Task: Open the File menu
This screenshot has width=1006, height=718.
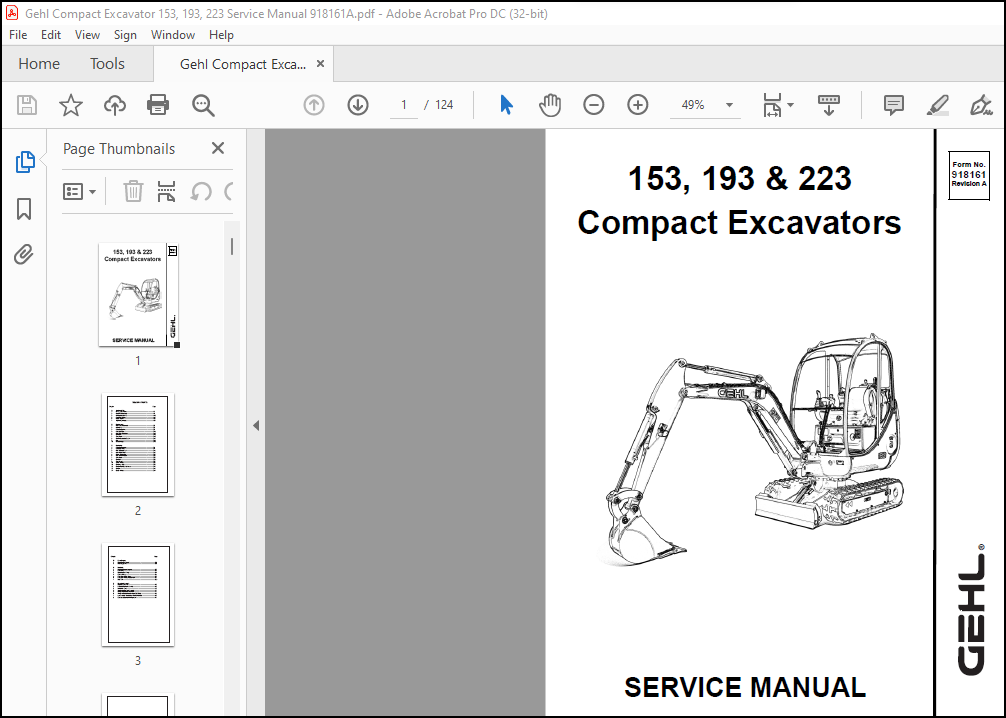Action: 18,35
